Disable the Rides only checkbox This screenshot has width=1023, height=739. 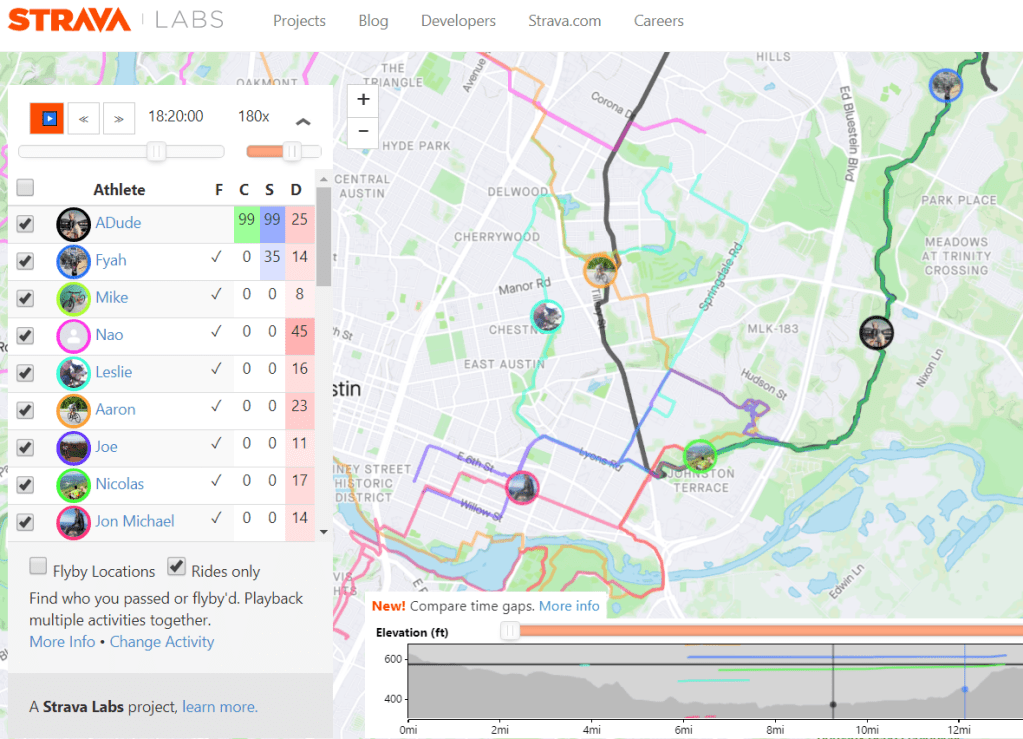[176, 567]
